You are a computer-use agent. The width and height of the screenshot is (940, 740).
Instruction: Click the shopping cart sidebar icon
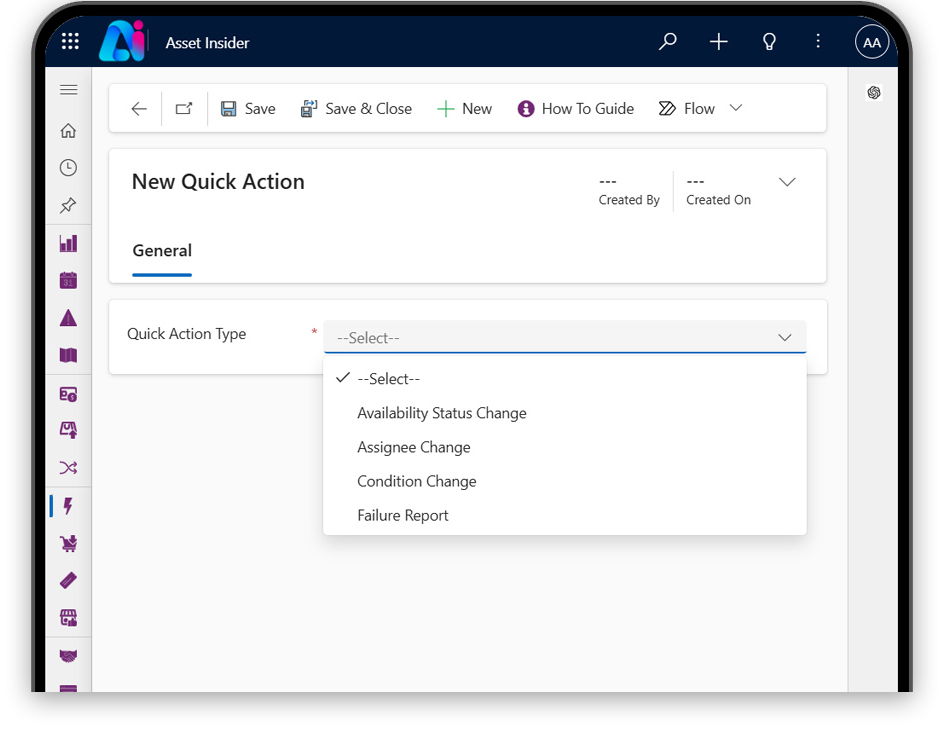coord(68,542)
